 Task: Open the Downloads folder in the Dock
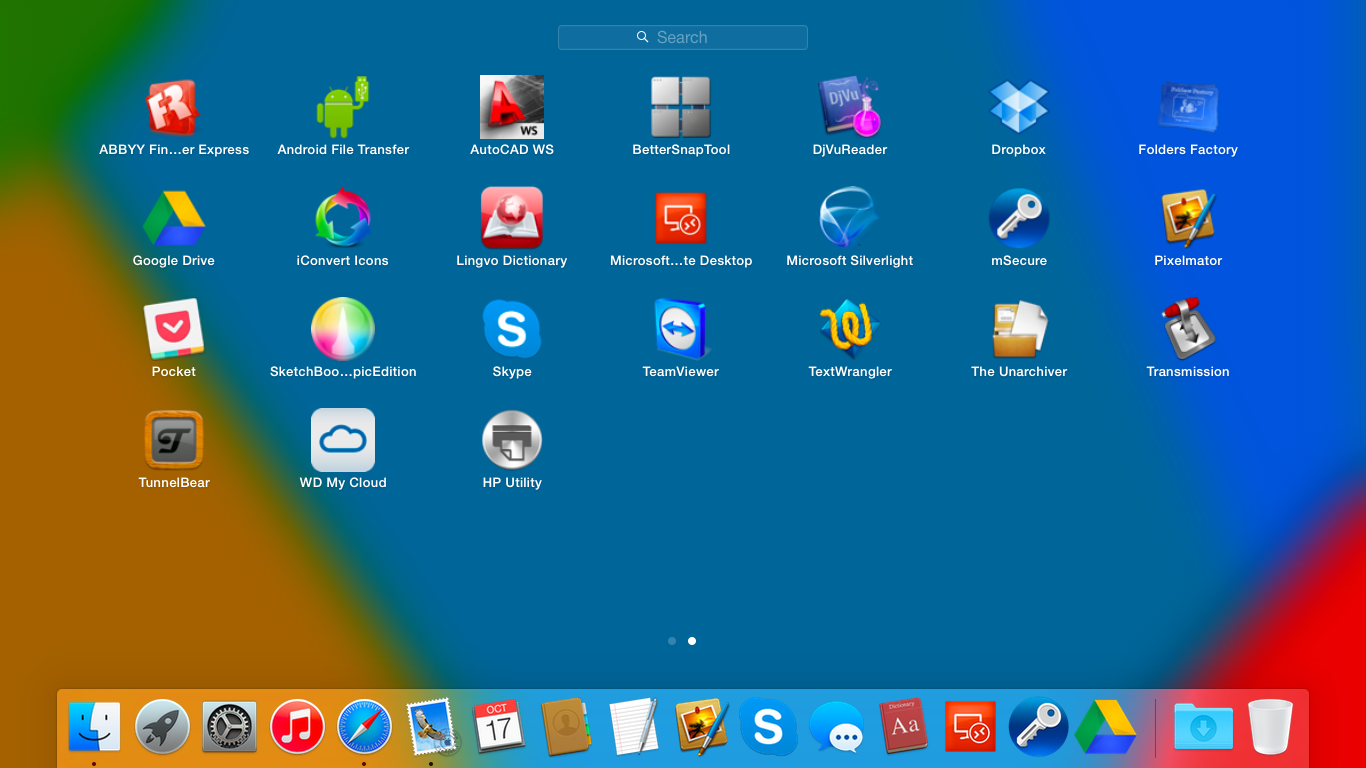coord(1203,726)
